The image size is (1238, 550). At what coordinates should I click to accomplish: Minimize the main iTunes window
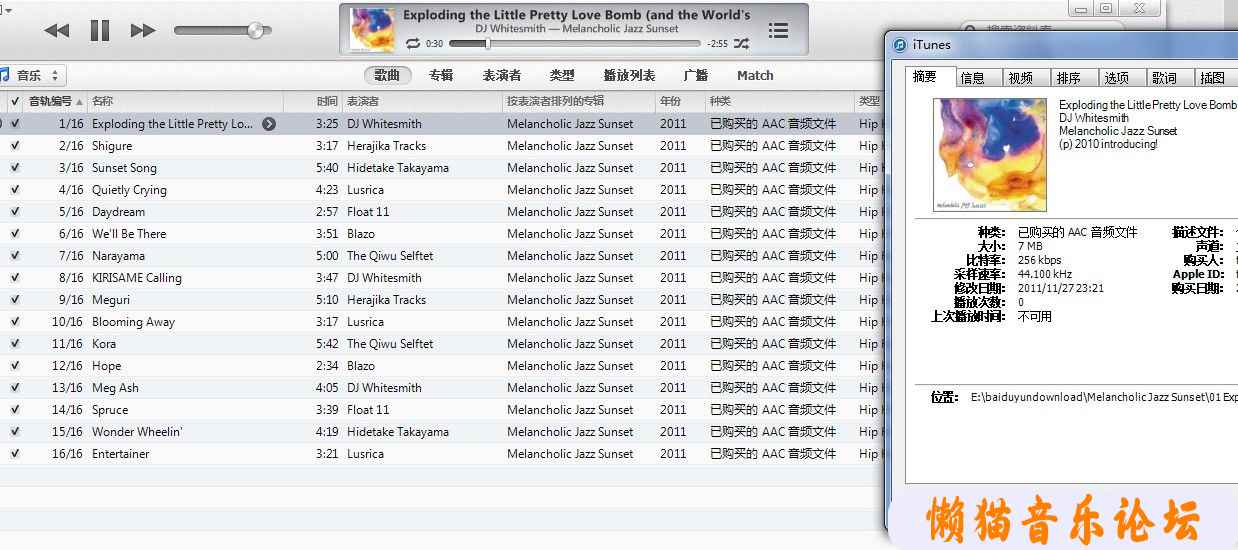pos(1080,8)
